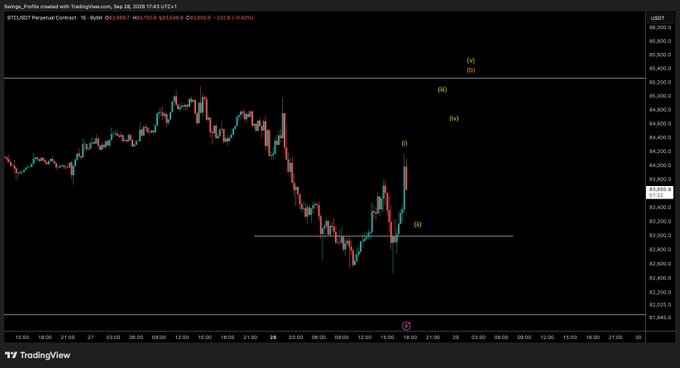The image size is (680, 368).
Task: Click the purple lightning event icon above the time axis
Action: pos(406,326)
